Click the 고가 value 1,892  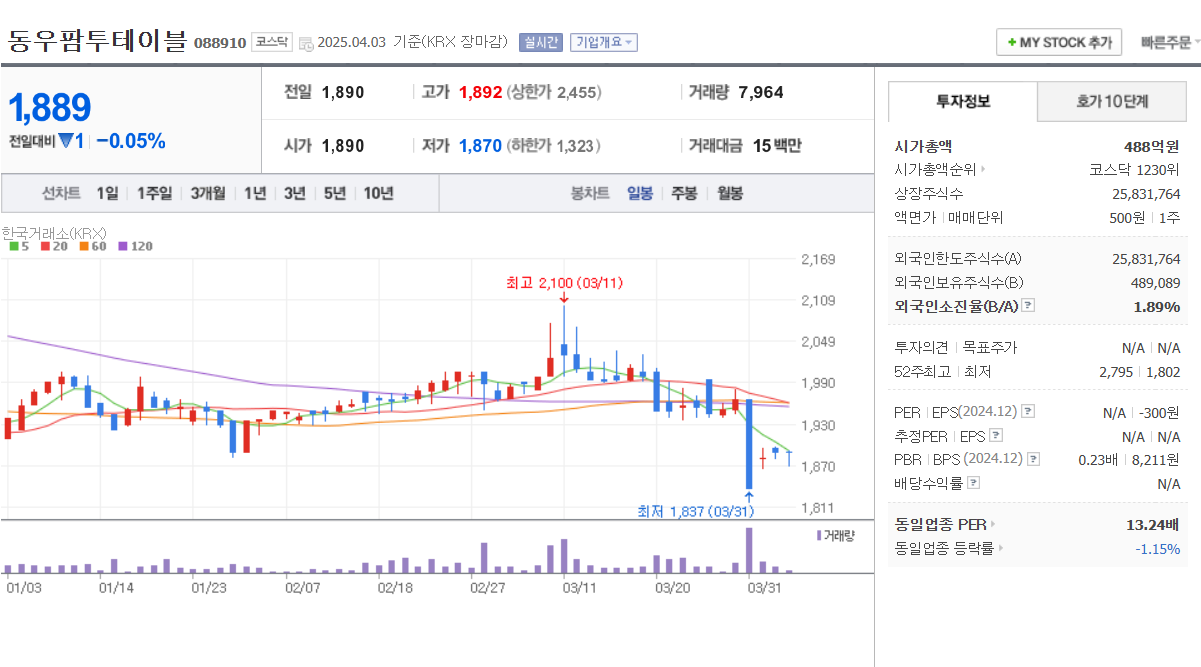(480, 92)
